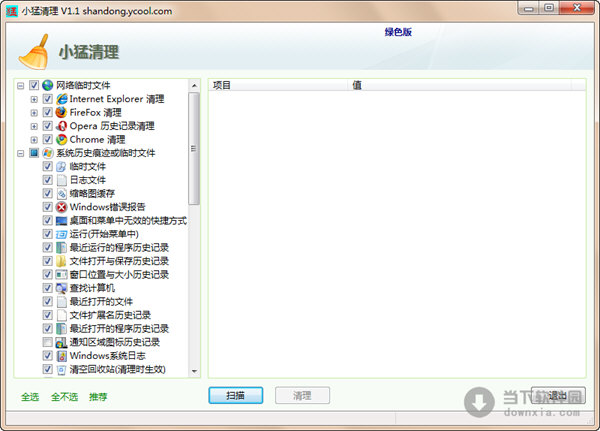Minimize the 小猛清理 window
This screenshot has width=600, height=431.
click(x=529, y=8)
